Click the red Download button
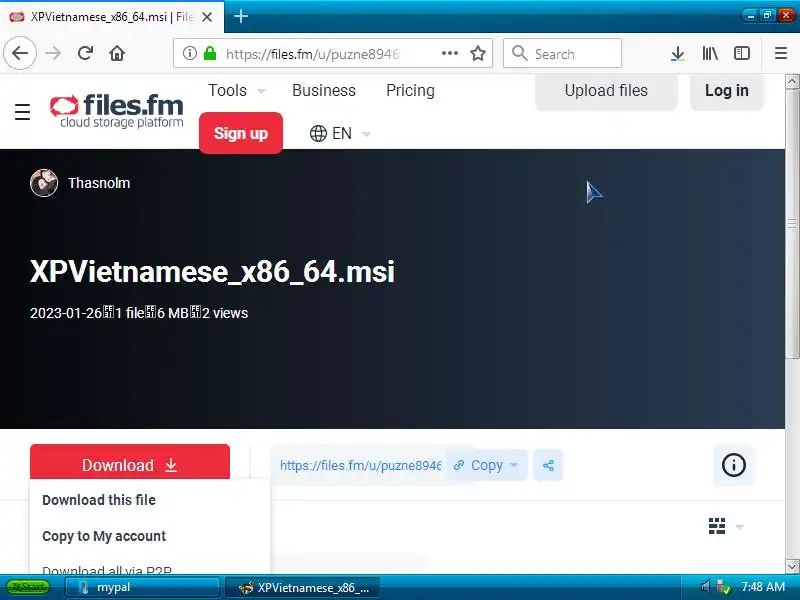This screenshot has width=800, height=600. tap(130, 462)
